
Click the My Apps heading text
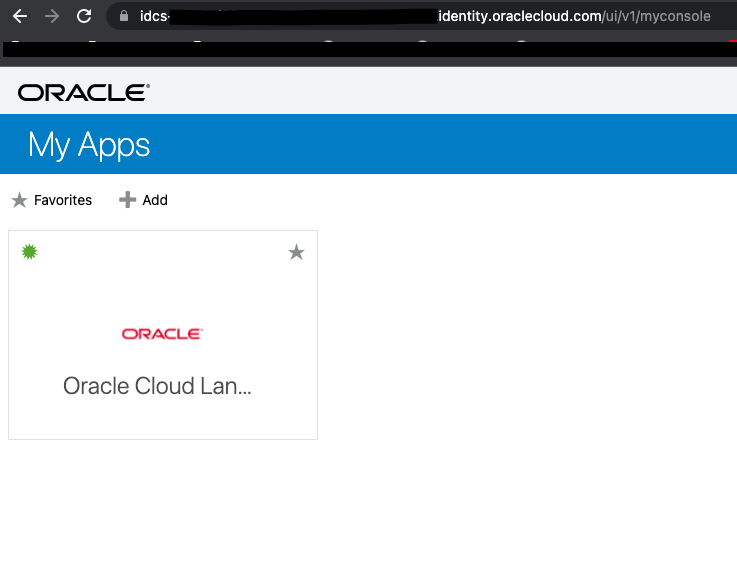(x=89, y=145)
